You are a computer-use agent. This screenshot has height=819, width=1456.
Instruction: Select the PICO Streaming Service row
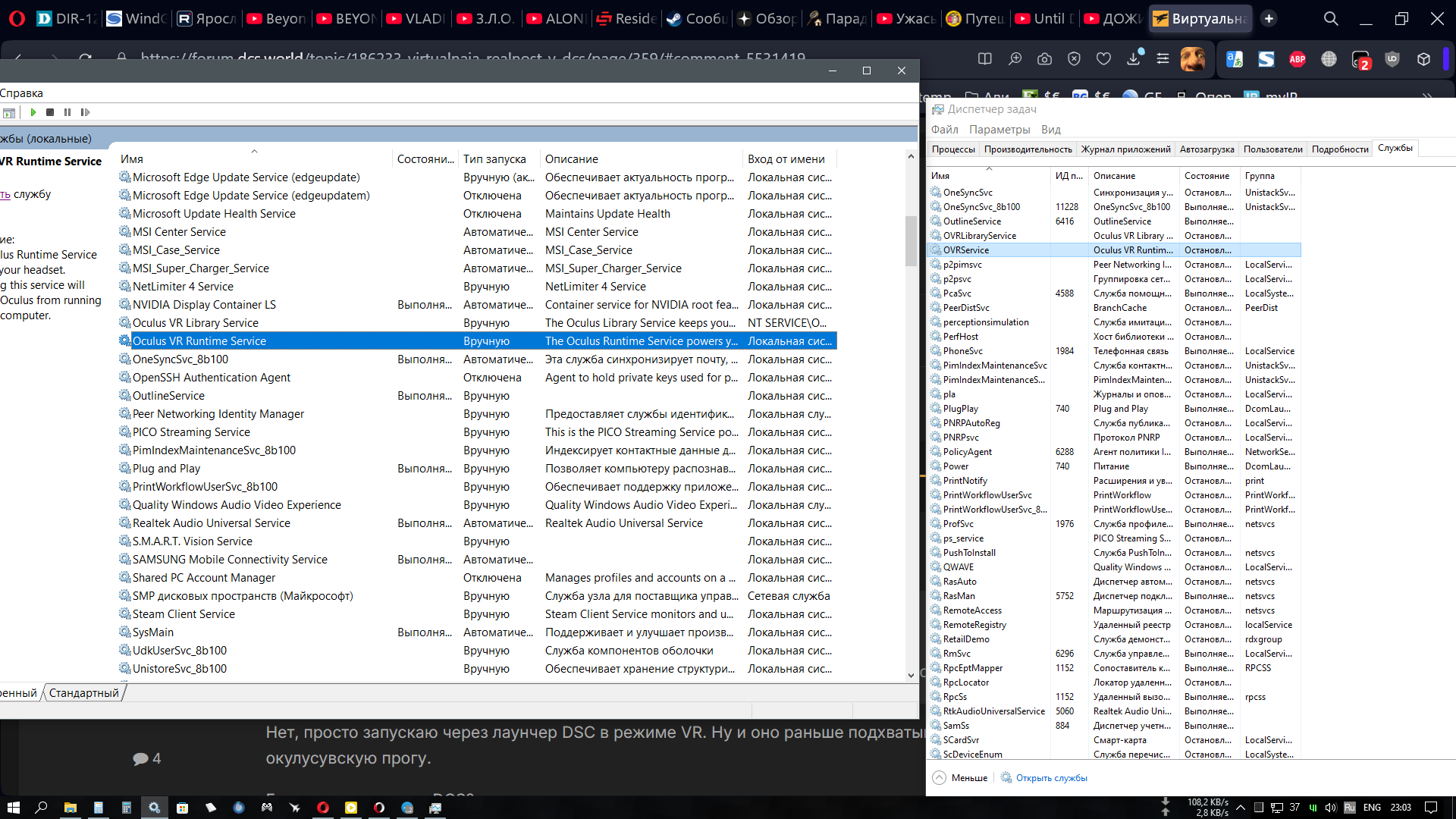pos(477,432)
